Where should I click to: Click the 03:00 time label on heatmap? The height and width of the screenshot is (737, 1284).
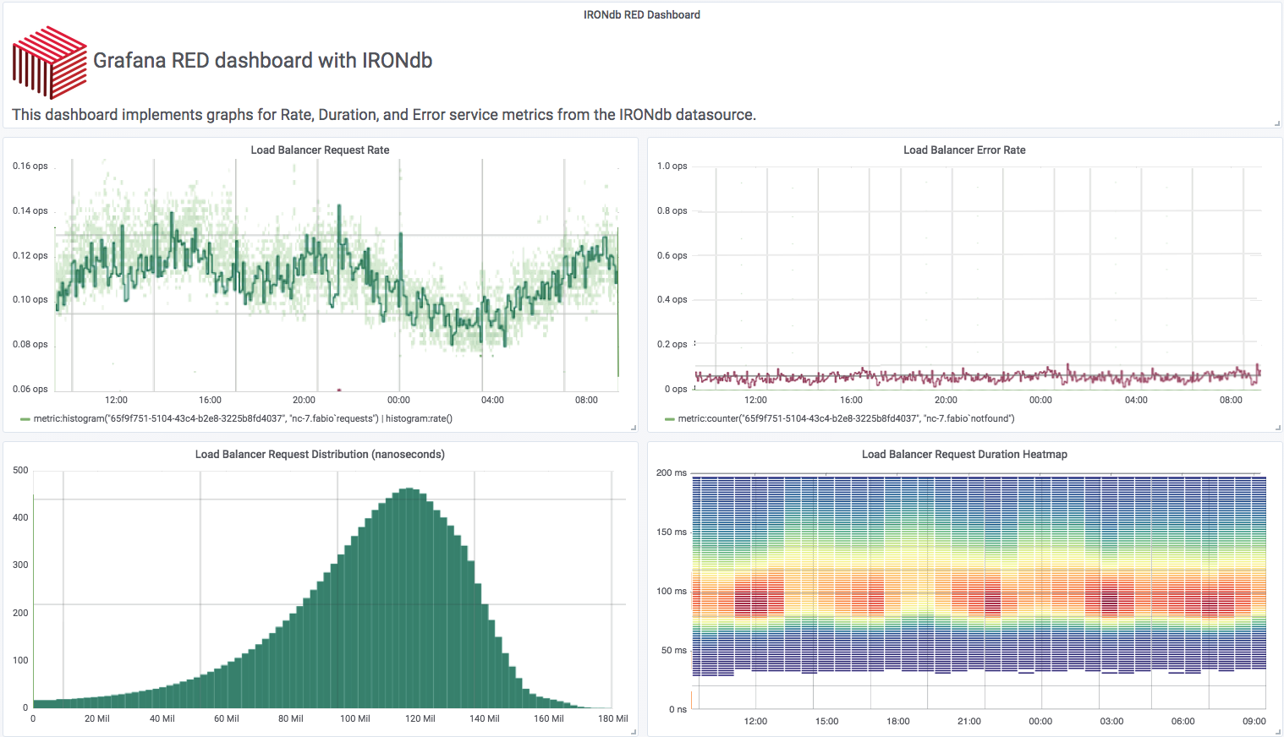click(x=1111, y=721)
